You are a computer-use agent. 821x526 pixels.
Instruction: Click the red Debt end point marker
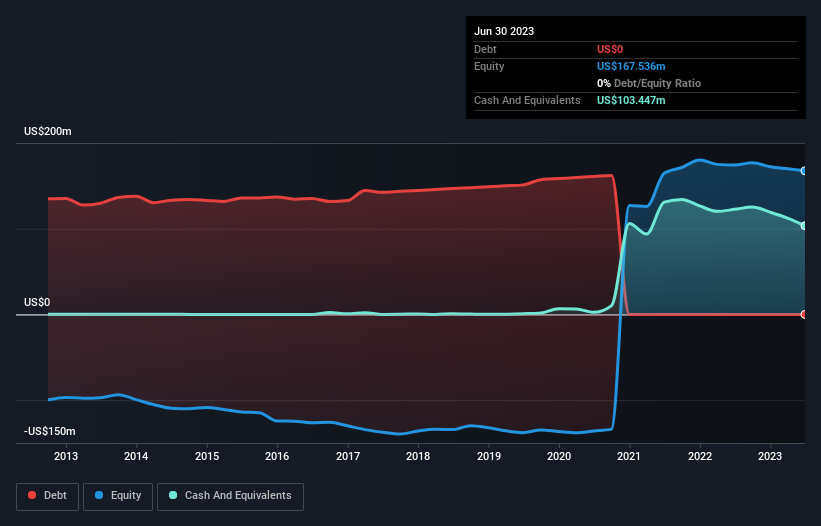(x=804, y=314)
